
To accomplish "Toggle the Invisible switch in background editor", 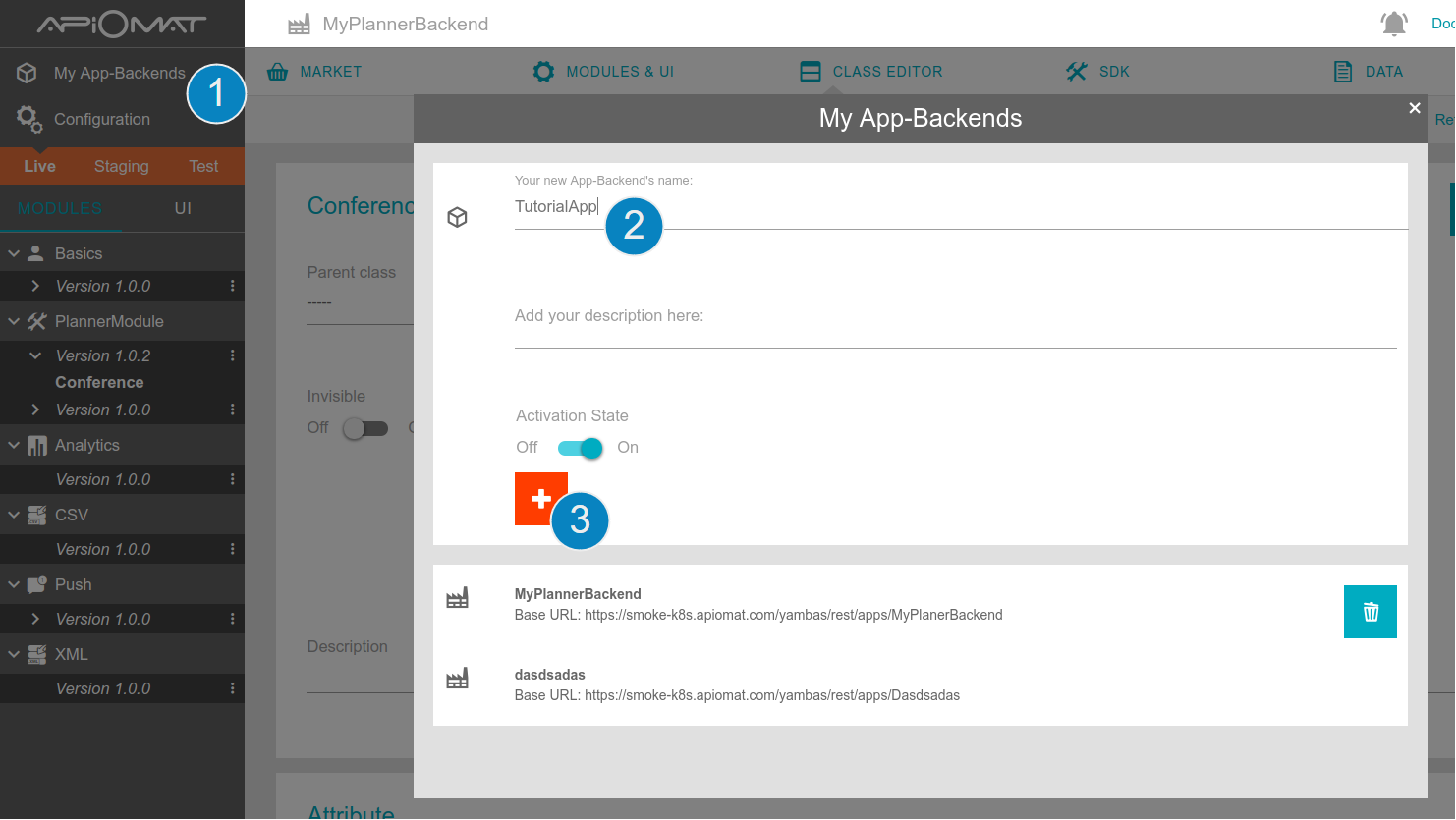I will [x=365, y=428].
